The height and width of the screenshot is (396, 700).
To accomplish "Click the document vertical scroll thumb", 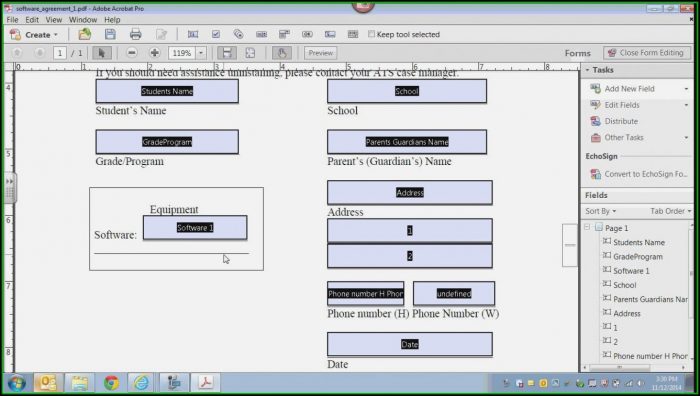I will 570,245.
